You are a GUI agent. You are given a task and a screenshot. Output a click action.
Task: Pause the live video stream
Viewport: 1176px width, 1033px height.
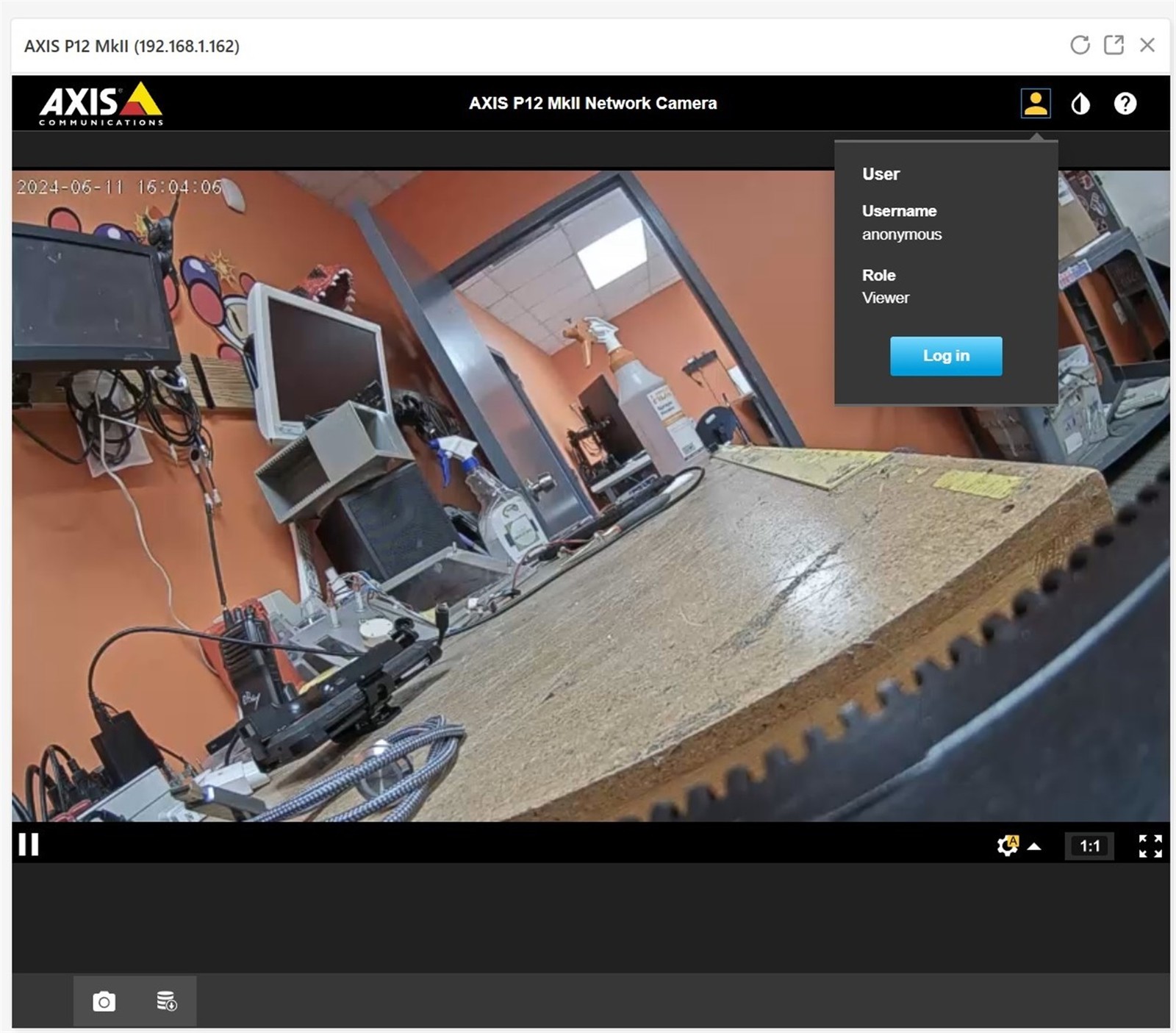[29, 844]
